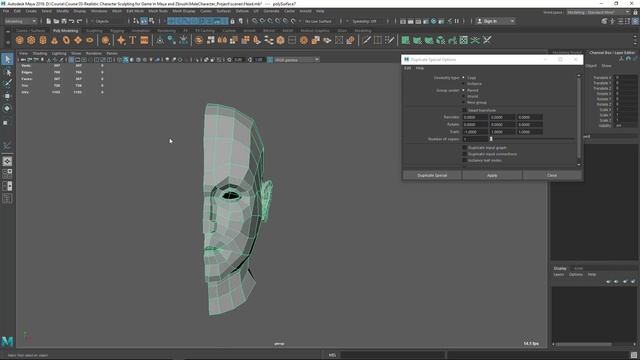Click the SVG shelf icon
Image resolution: width=640 pixels, height=360 pixels.
click(x=144, y=40)
